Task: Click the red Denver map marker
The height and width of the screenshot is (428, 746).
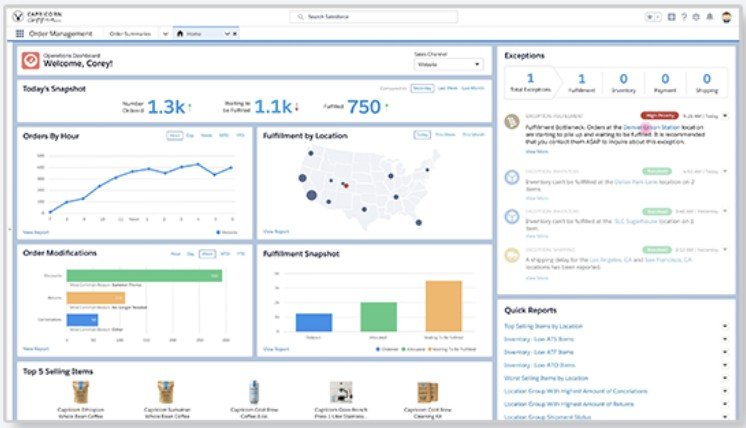Action: 346,186
